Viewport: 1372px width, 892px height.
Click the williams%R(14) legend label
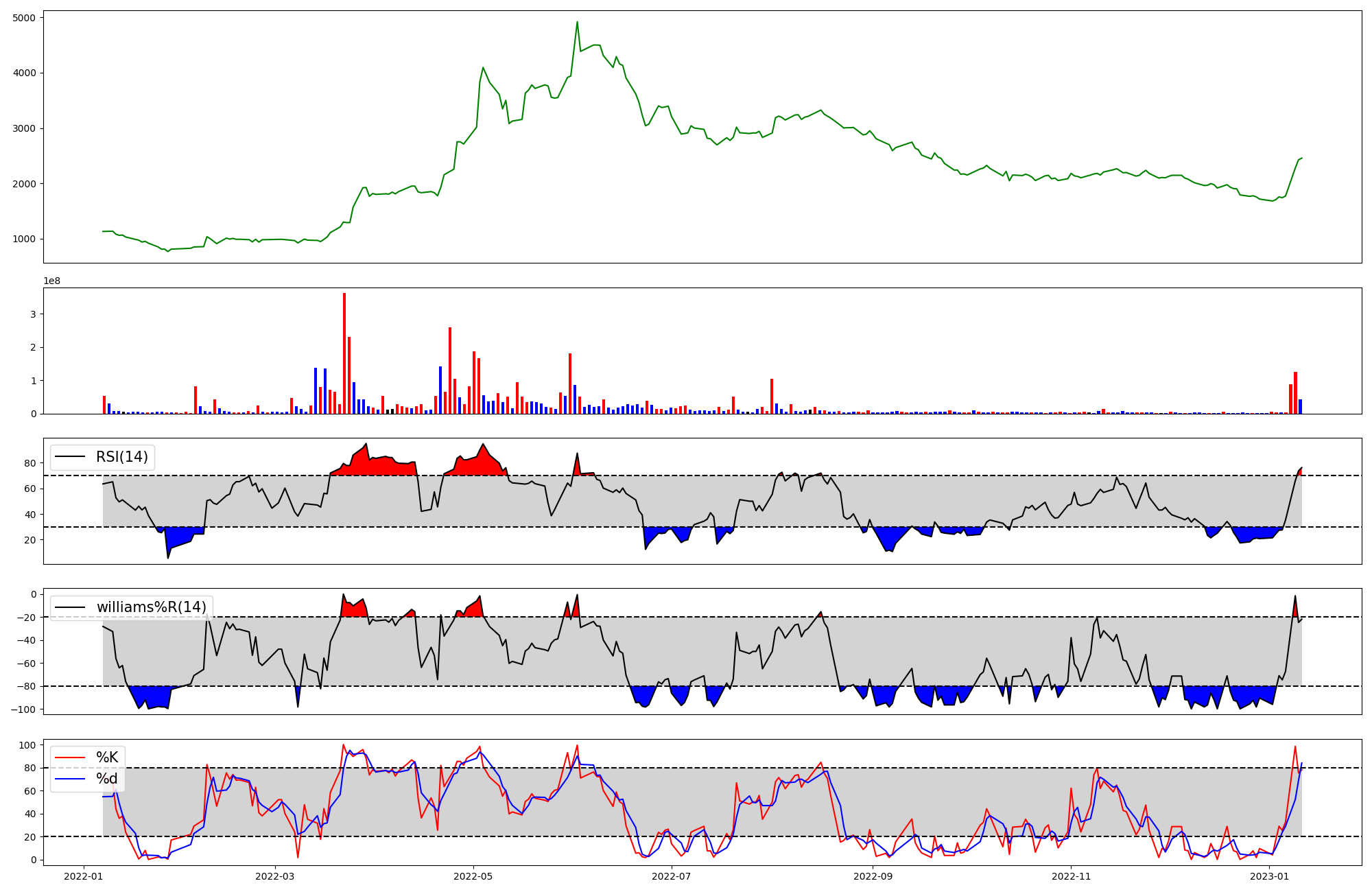coord(151,607)
